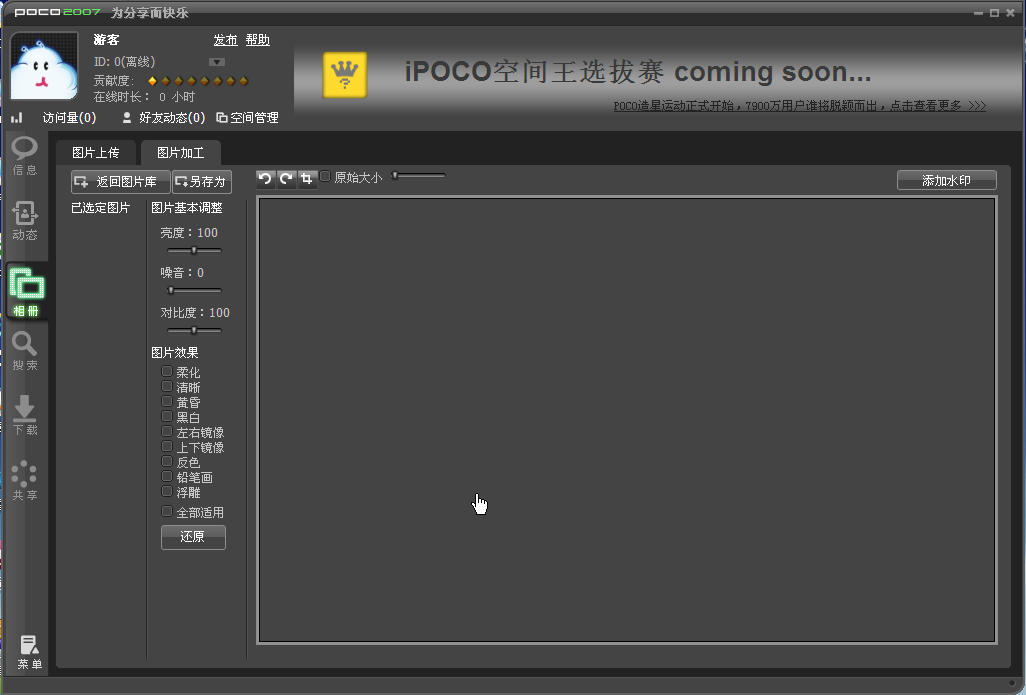The width and height of the screenshot is (1026, 695).
Task: Click the 添加水印 add watermark button
Action: 946,180
